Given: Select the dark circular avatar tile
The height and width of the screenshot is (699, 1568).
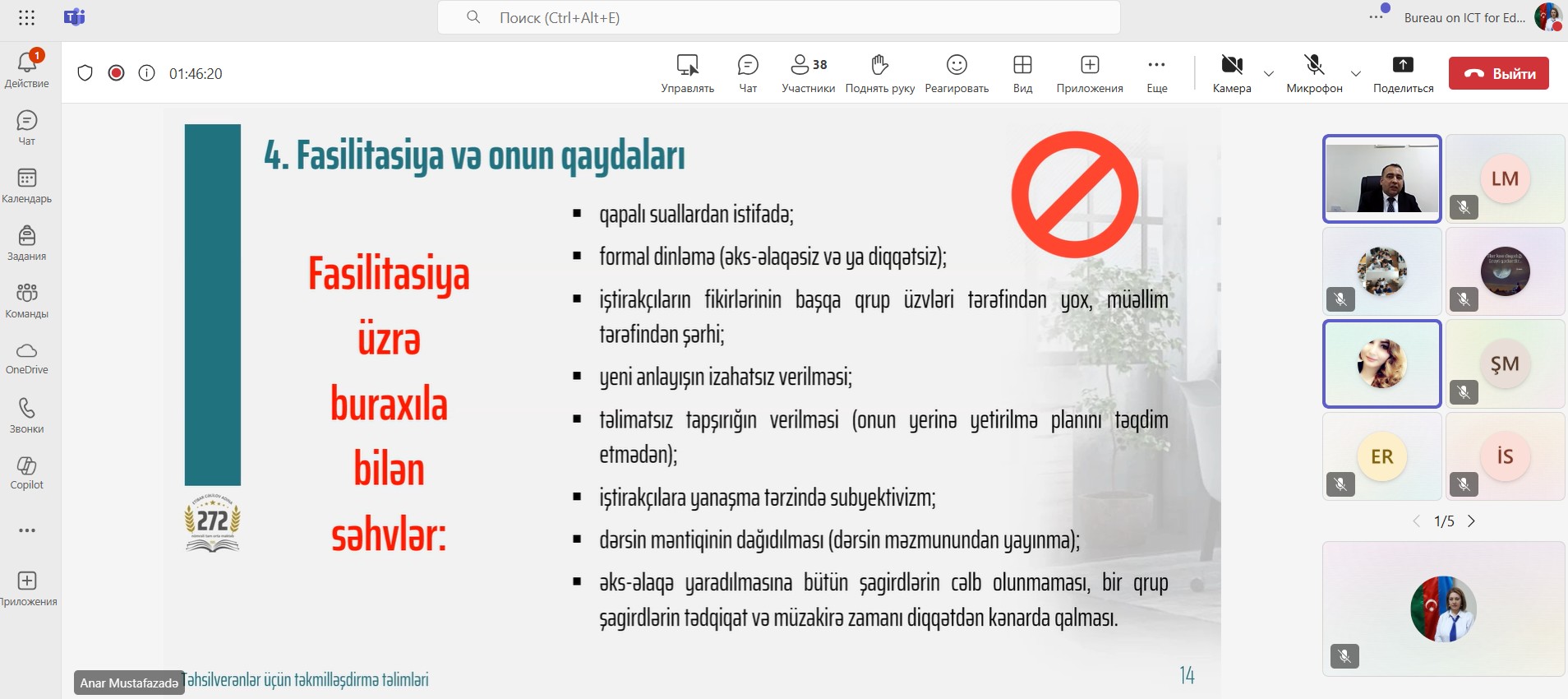Looking at the screenshot, I should click(1506, 271).
